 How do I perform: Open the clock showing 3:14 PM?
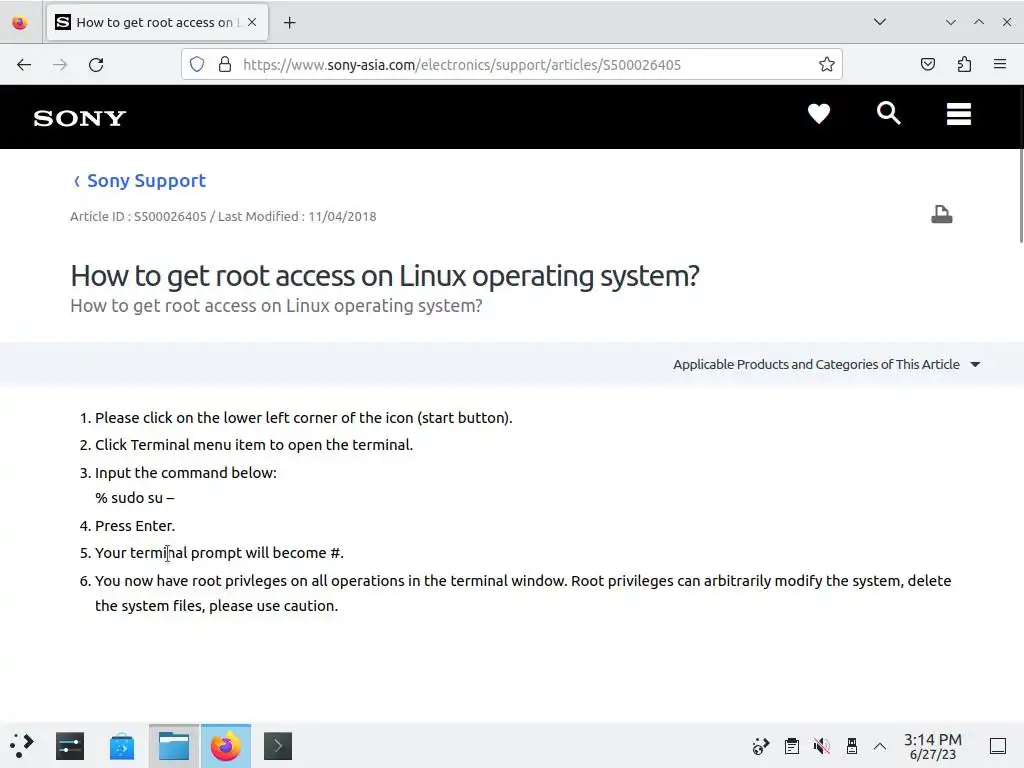click(933, 746)
